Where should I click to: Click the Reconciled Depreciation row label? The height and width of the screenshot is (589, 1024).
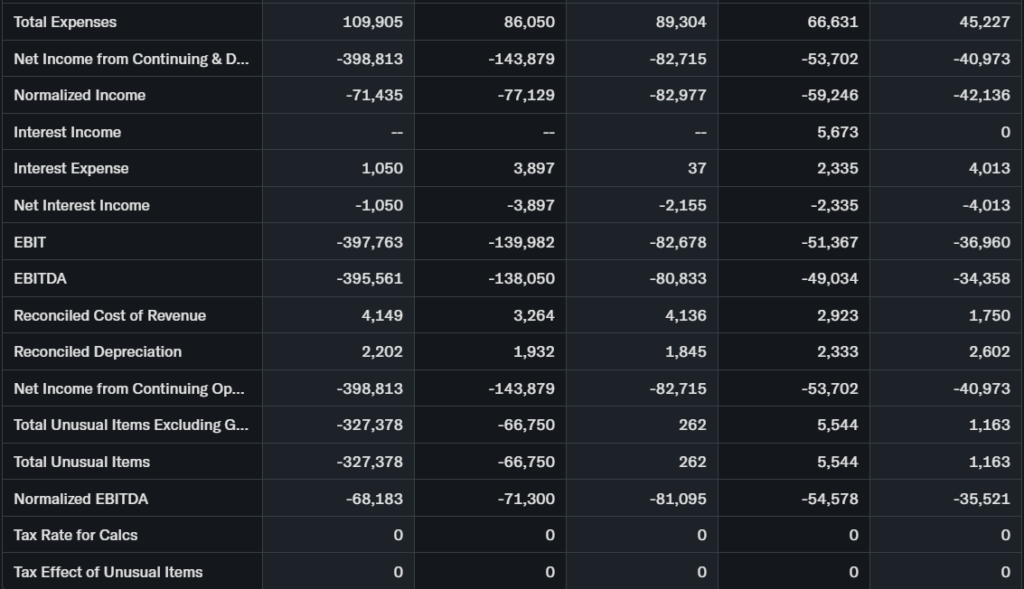coord(98,352)
